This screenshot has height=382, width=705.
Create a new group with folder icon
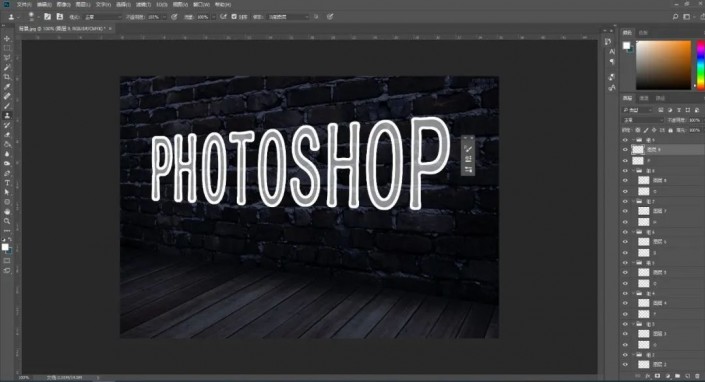pos(677,376)
